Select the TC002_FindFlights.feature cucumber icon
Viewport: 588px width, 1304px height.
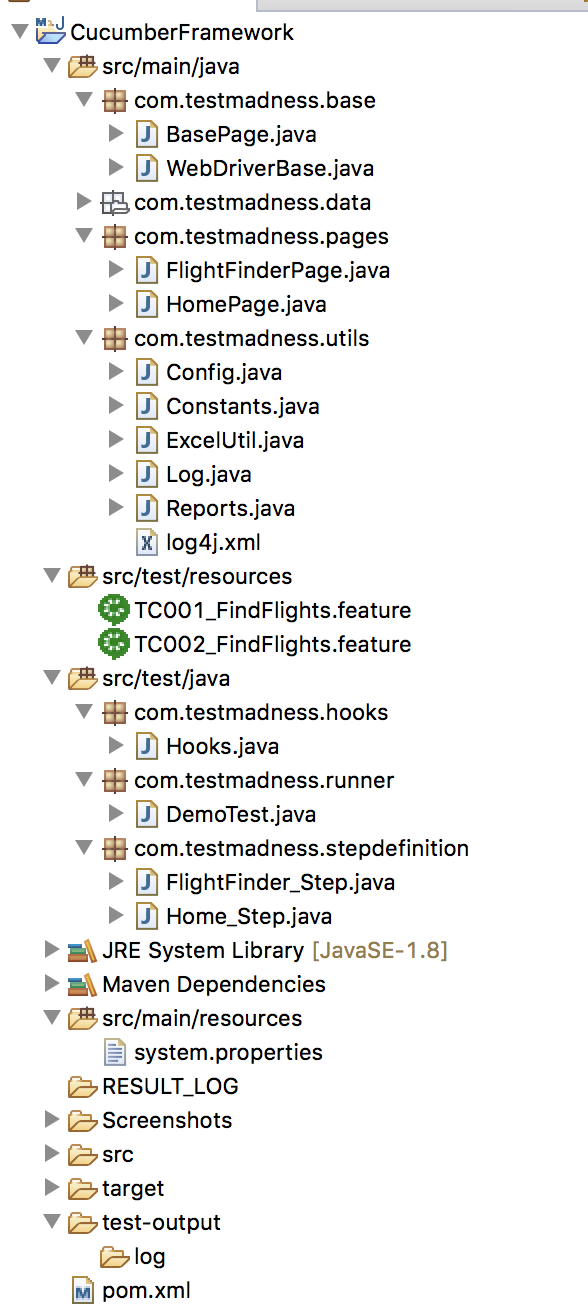(x=114, y=644)
